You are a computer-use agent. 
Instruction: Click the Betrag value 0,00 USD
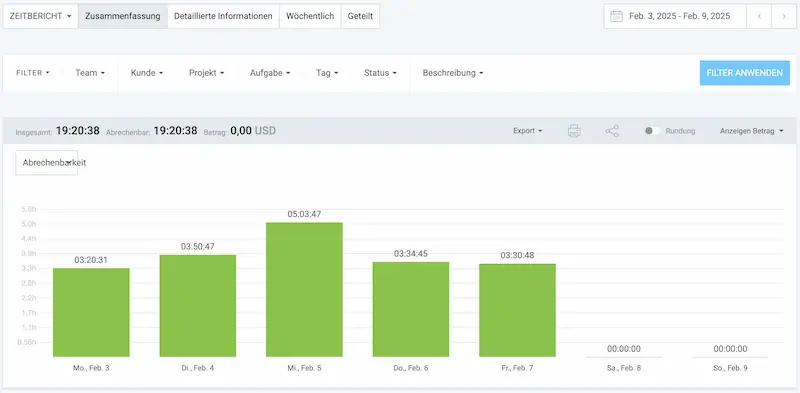253,131
